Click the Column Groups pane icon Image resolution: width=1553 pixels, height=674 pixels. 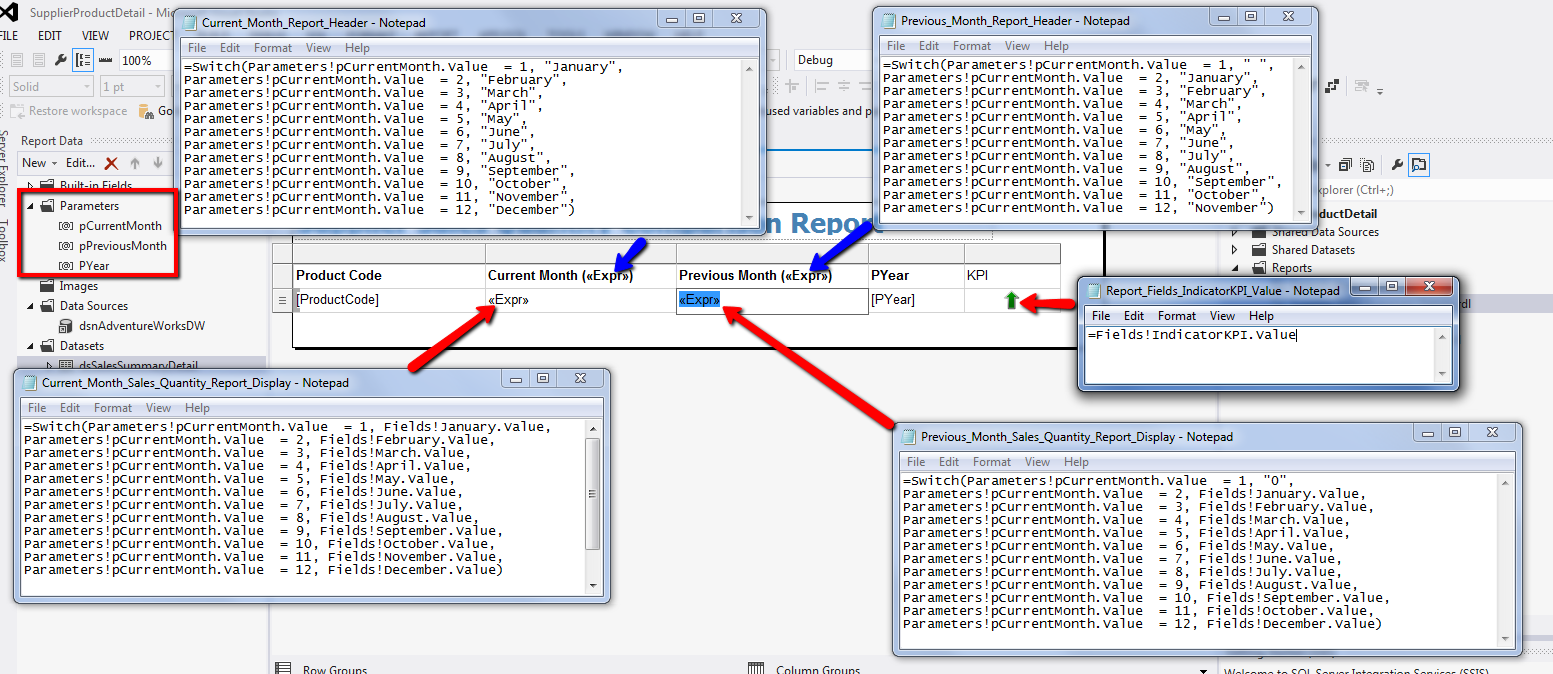pyautogui.click(x=756, y=669)
